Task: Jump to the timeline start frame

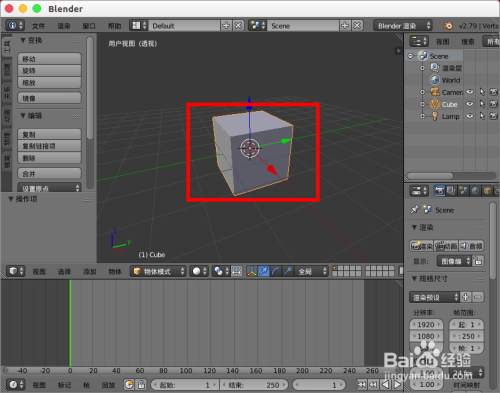Action: point(362,385)
